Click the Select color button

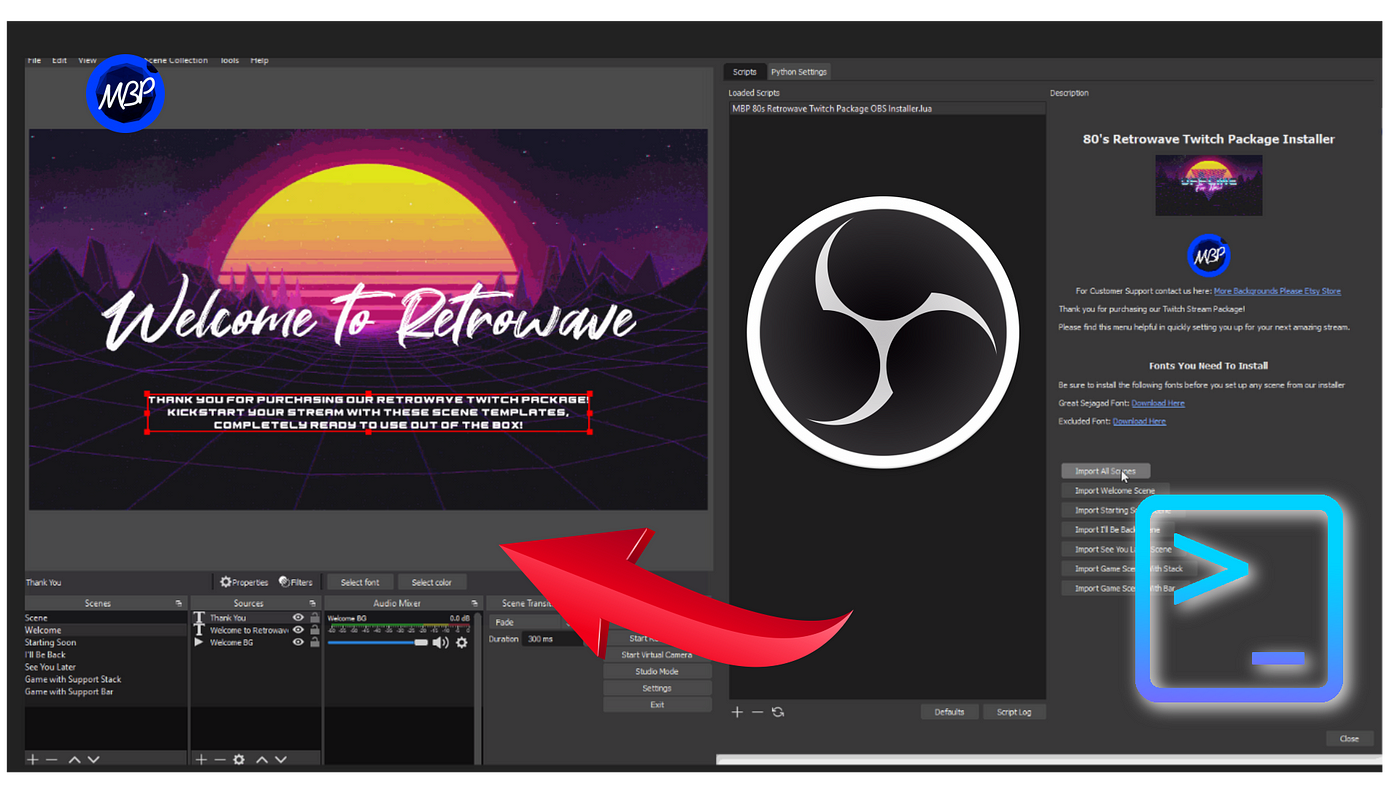[432, 582]
